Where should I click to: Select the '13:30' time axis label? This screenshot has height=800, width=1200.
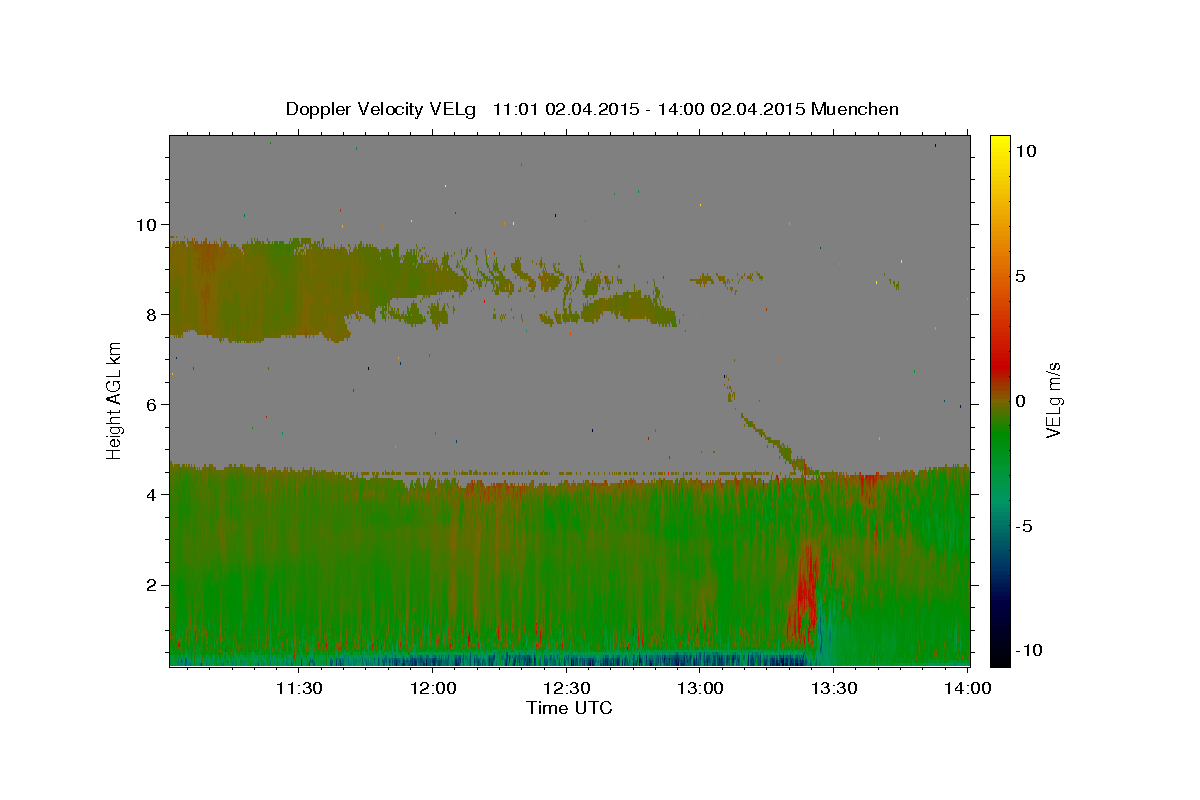[x=834, y=688]
